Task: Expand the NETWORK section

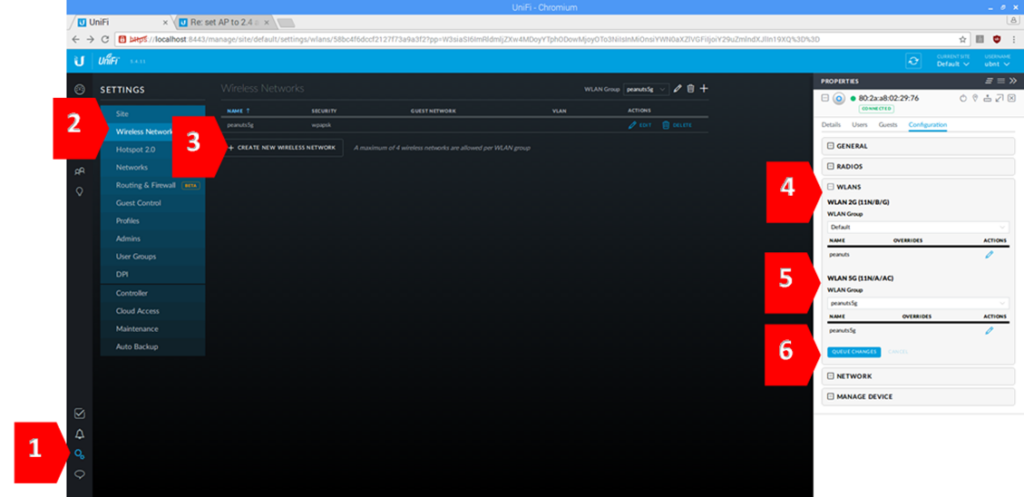Action: (918, 376)
